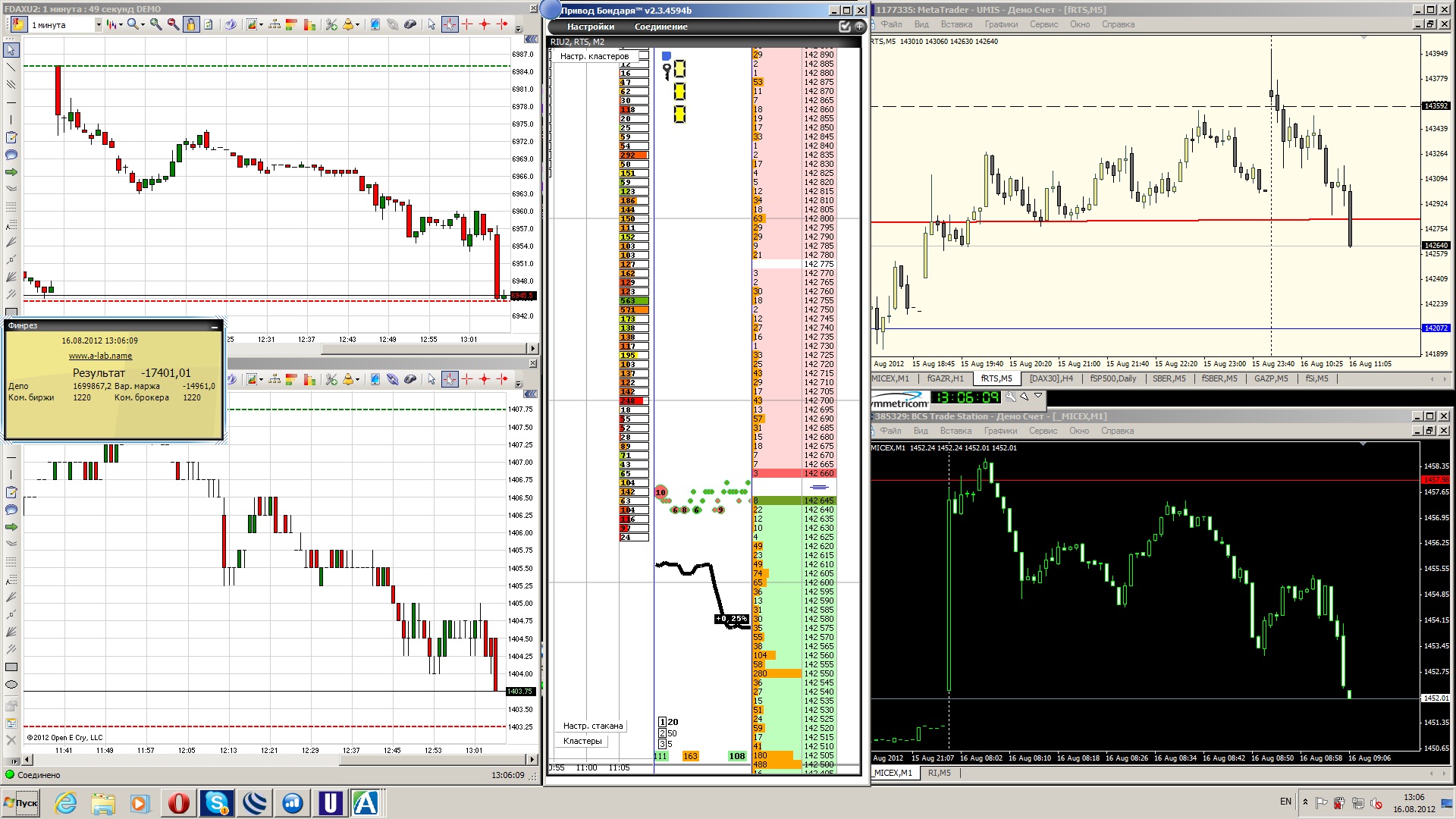Click the blue square marker above the key icon
This screenshot has height=819, width=1456.
point(666,55)
